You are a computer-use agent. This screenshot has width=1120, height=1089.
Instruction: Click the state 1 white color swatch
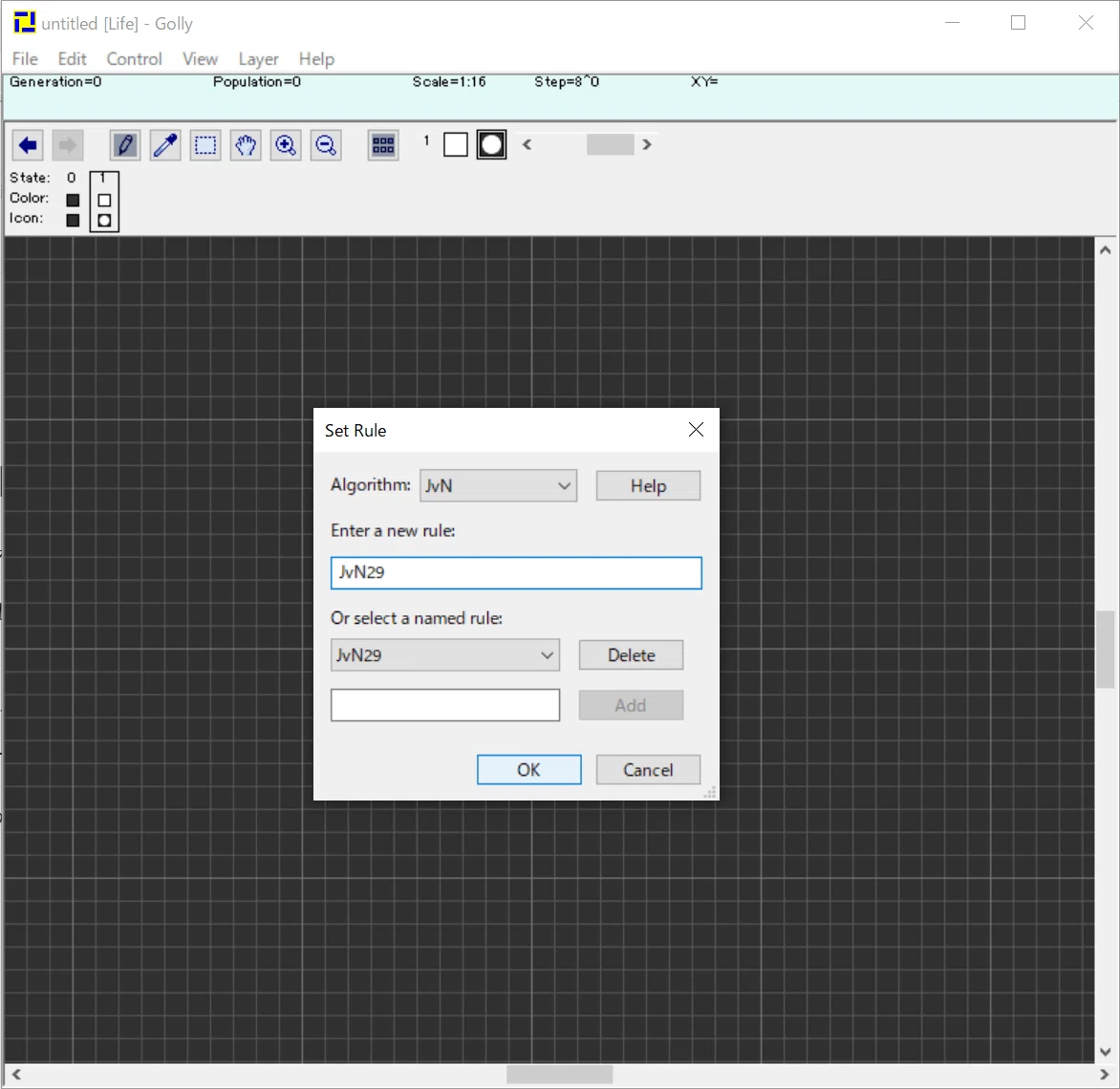click(104, 200)
